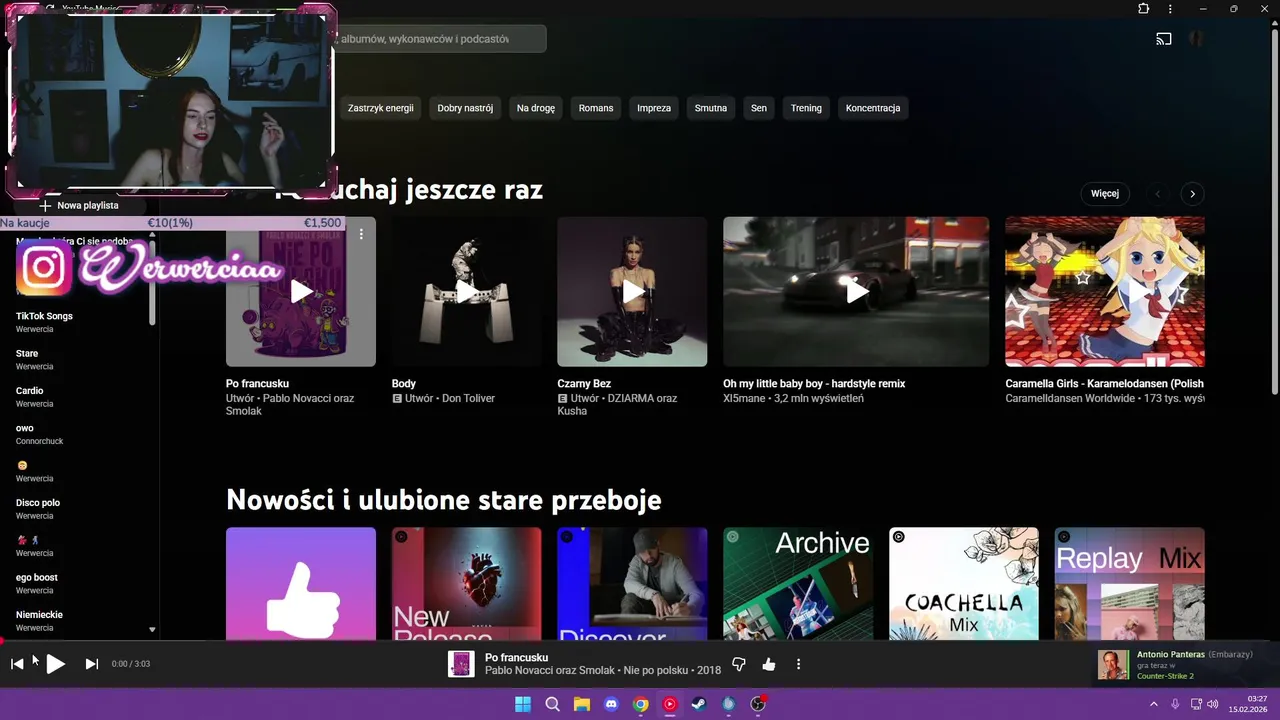Viewport: 1280px width, 720px height.
Task: Open the Disco polo playlist
Action: (x=38, y=503)
